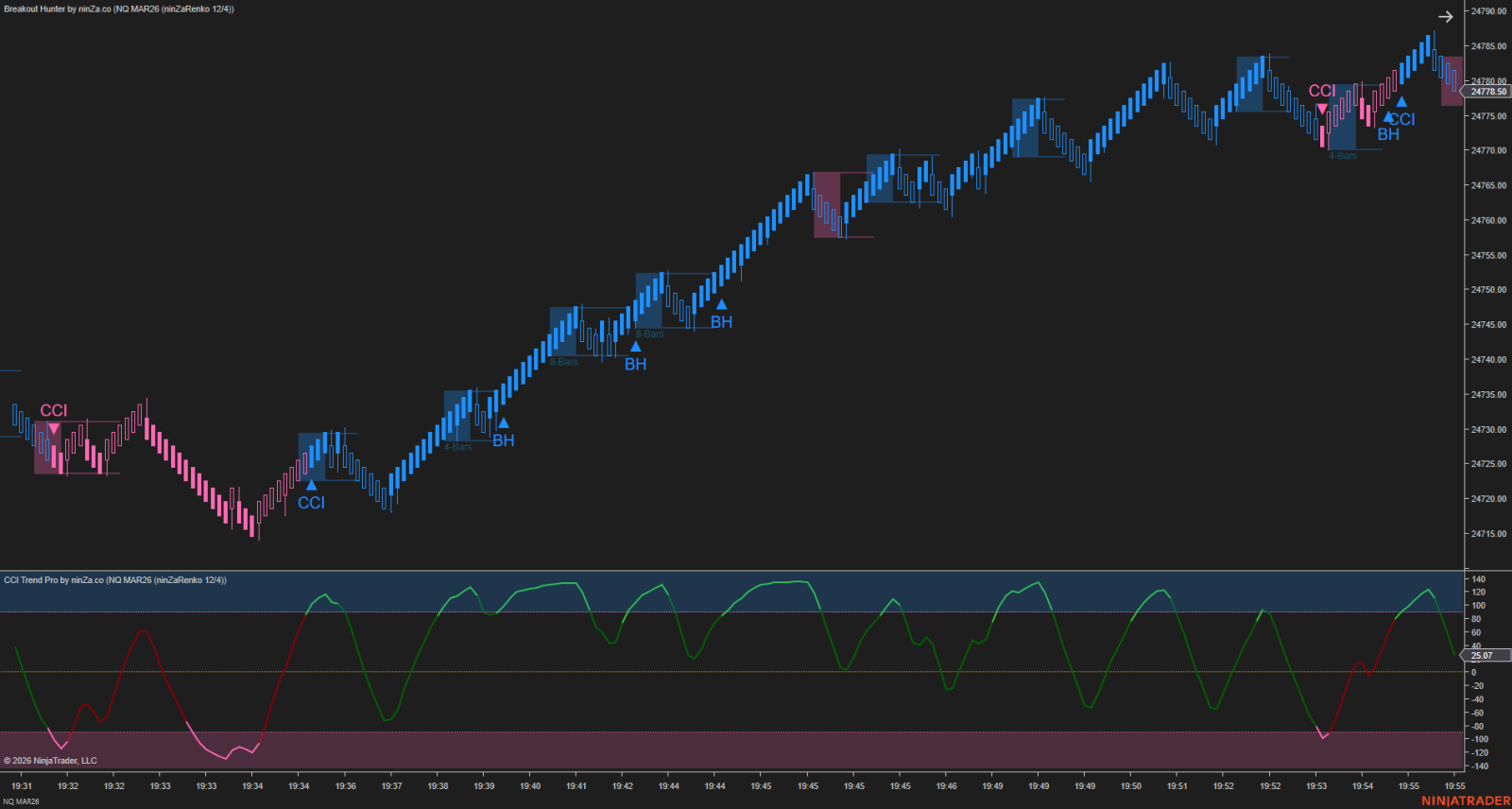The width and height of the screenshot is (1512, 809).
Task: Click the 19:31 time axis label
Action: click(22, 786)
